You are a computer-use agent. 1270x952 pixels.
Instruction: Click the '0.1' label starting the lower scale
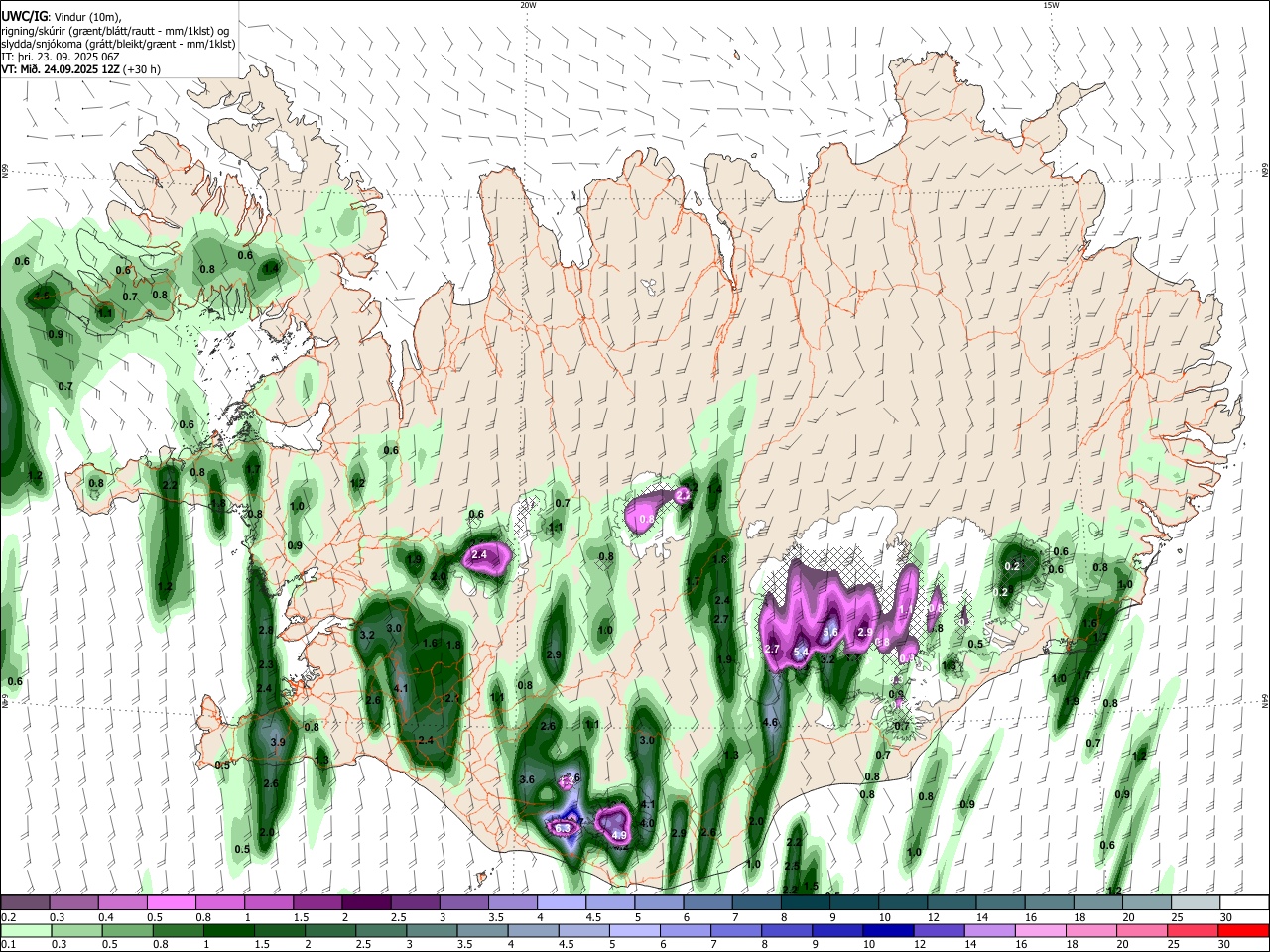[8, 945]
